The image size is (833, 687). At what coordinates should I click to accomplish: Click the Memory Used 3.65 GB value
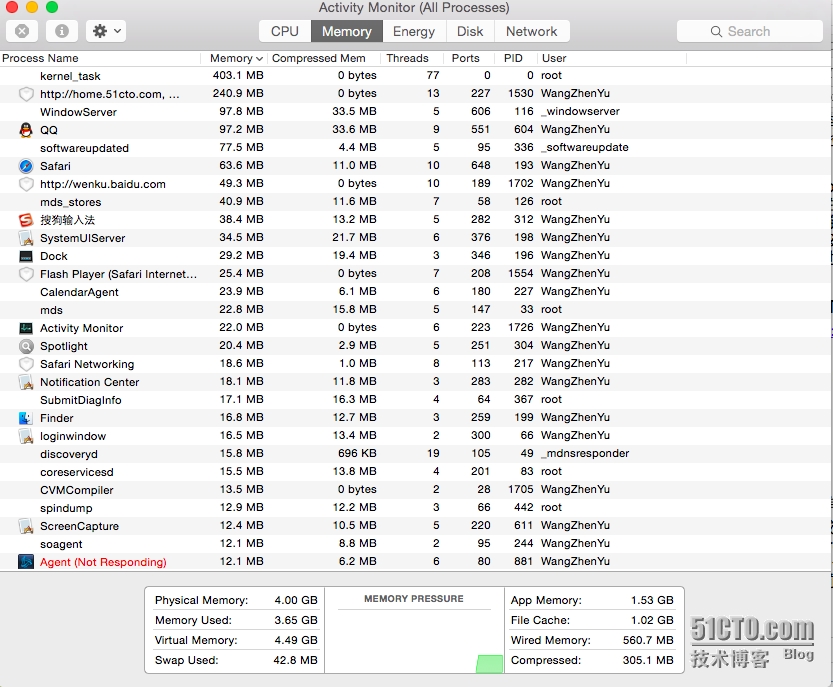tap(296, 620)
